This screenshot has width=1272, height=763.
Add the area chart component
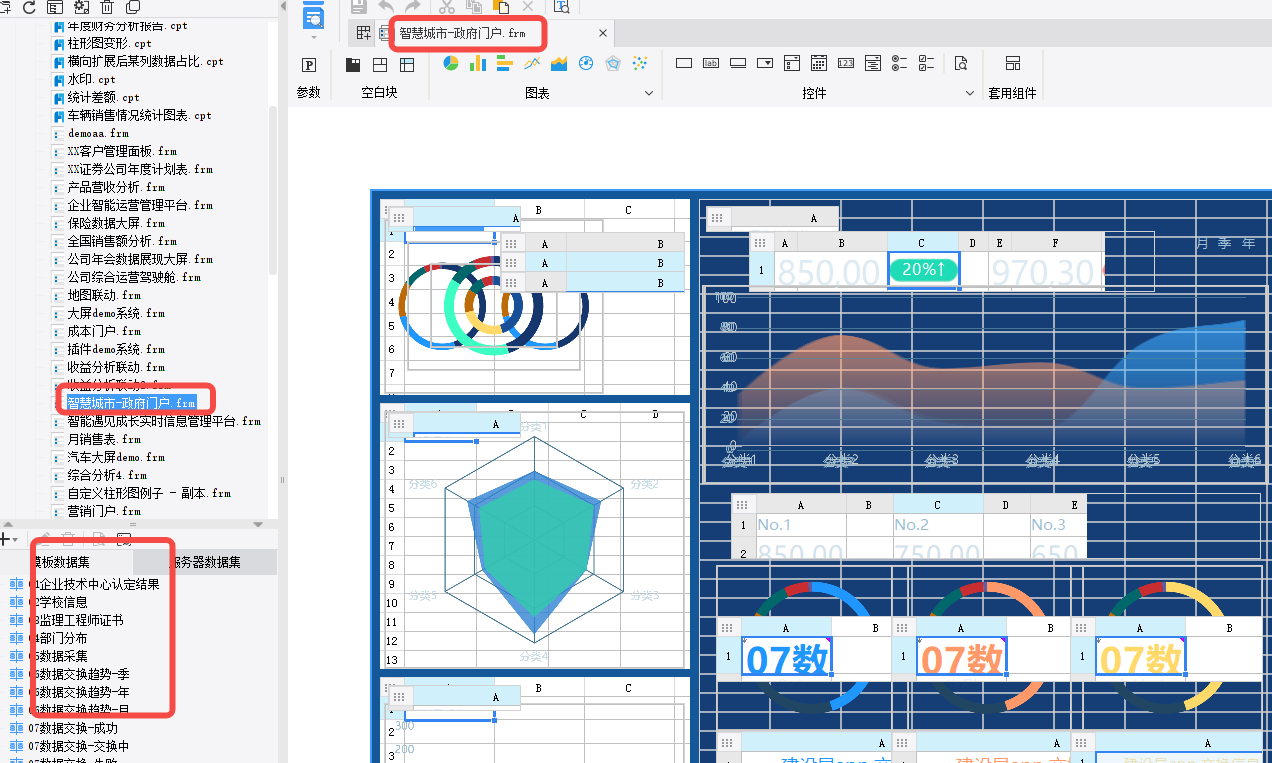pyautogui.click(x=559, y=64)
